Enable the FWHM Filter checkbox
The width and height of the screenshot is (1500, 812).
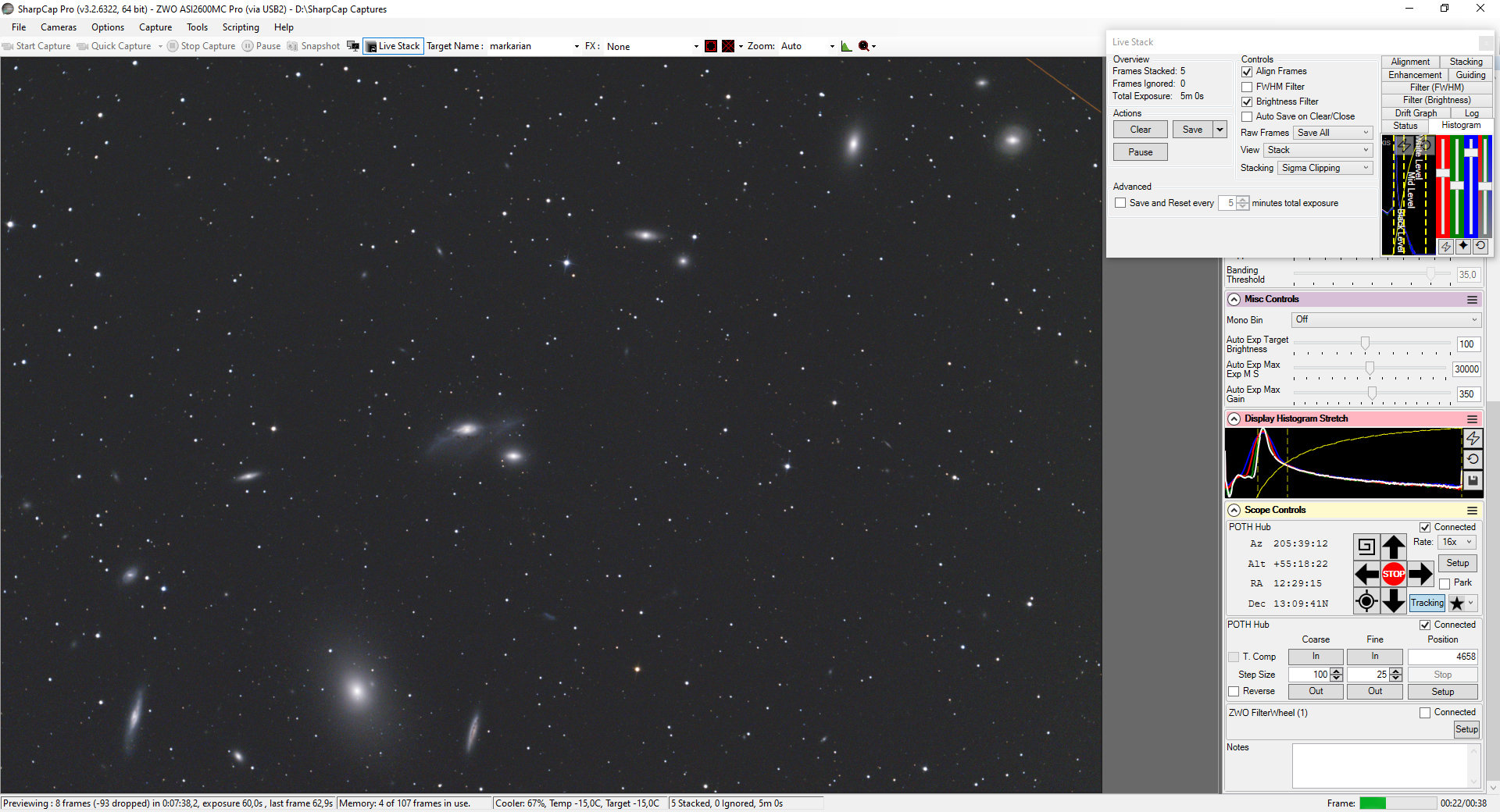[x=1247, y=87]
